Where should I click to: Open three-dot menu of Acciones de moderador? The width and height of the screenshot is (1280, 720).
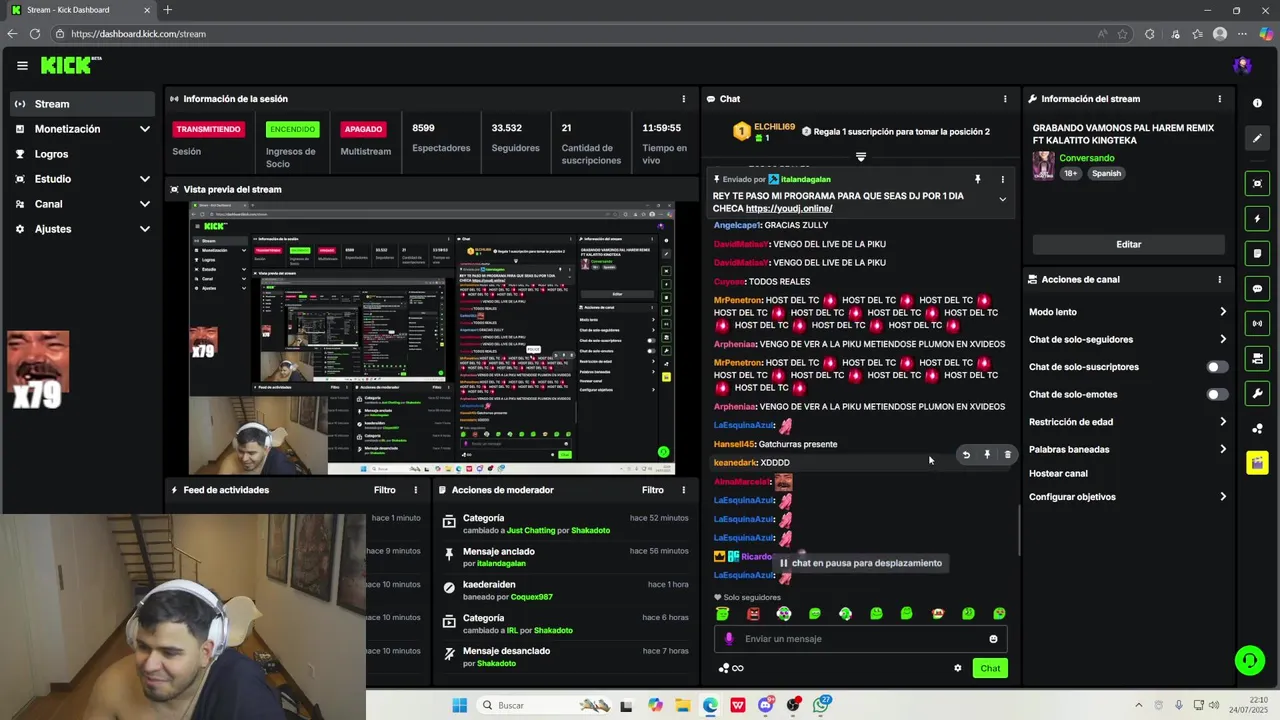coord(684,490)
